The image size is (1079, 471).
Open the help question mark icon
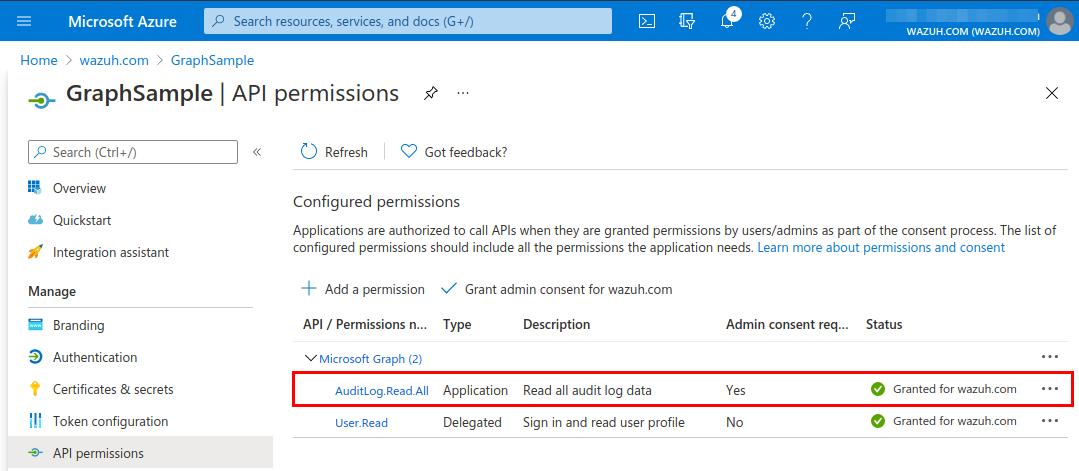pos(807,21)
